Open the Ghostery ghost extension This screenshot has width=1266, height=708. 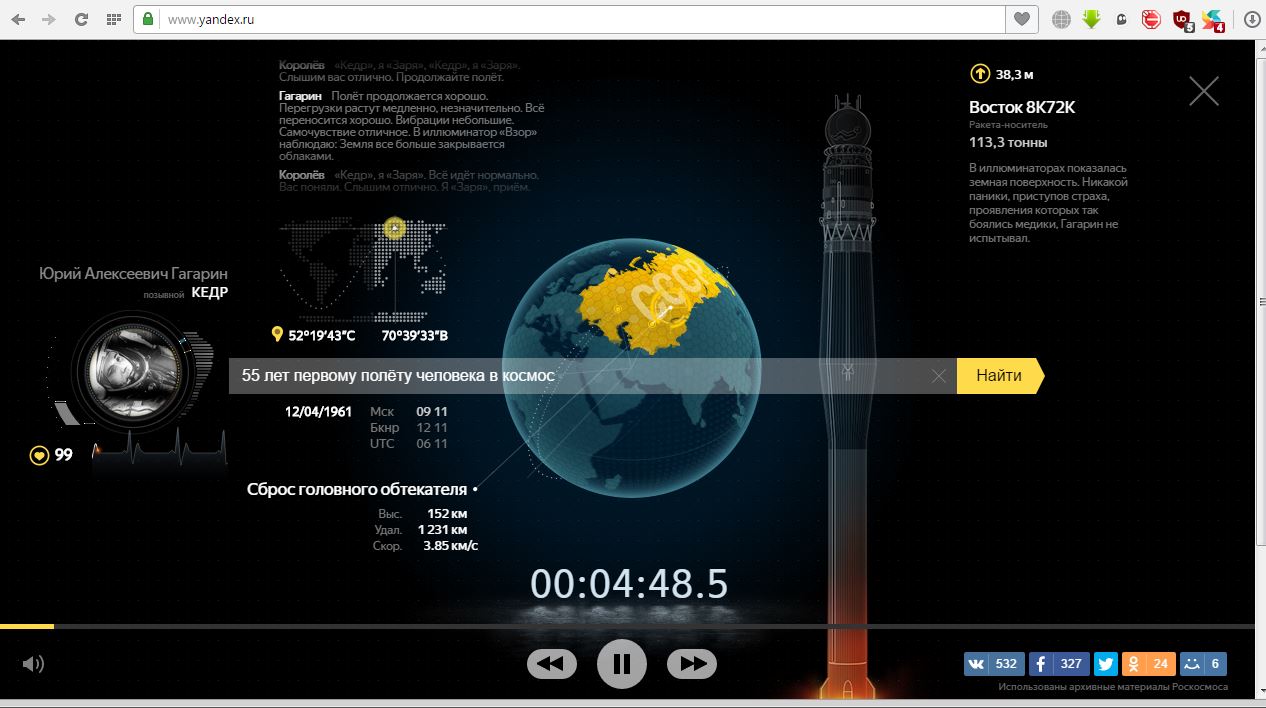[x=1122, y=19]
